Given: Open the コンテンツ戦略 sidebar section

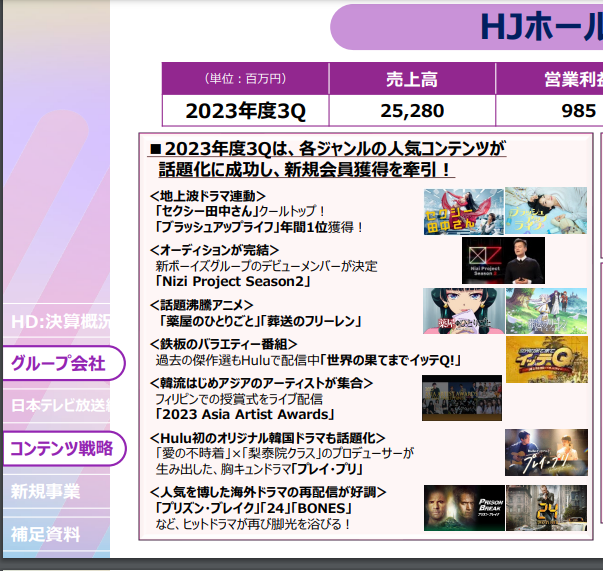Looking at the screenshot, I should pos(64,448).
